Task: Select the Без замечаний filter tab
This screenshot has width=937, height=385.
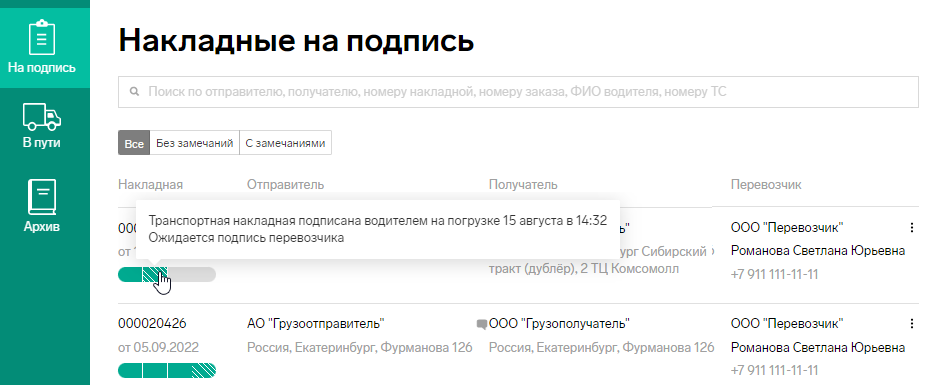Action: (x=194, y=143)
